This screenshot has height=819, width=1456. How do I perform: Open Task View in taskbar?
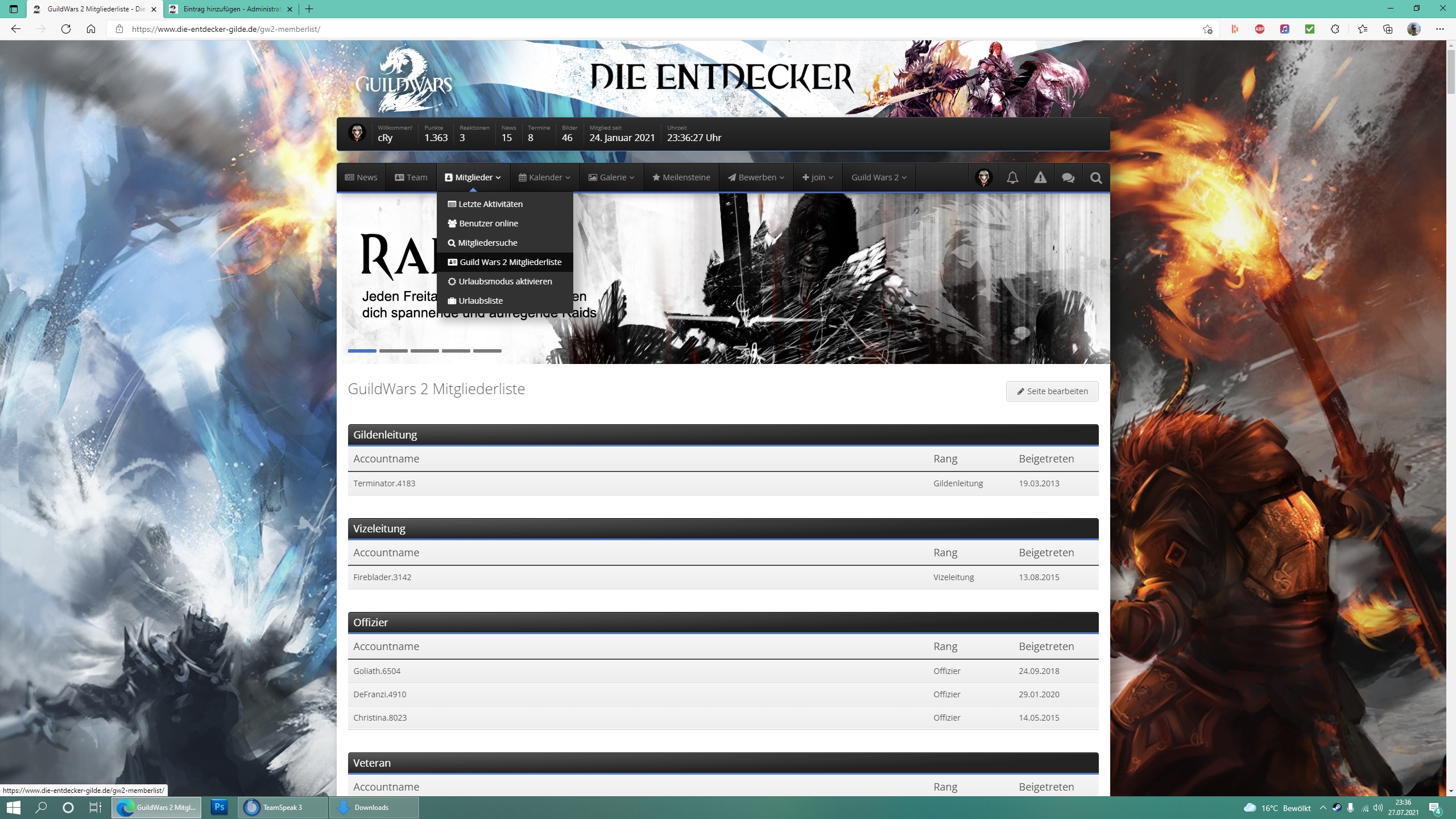(96, 808)
